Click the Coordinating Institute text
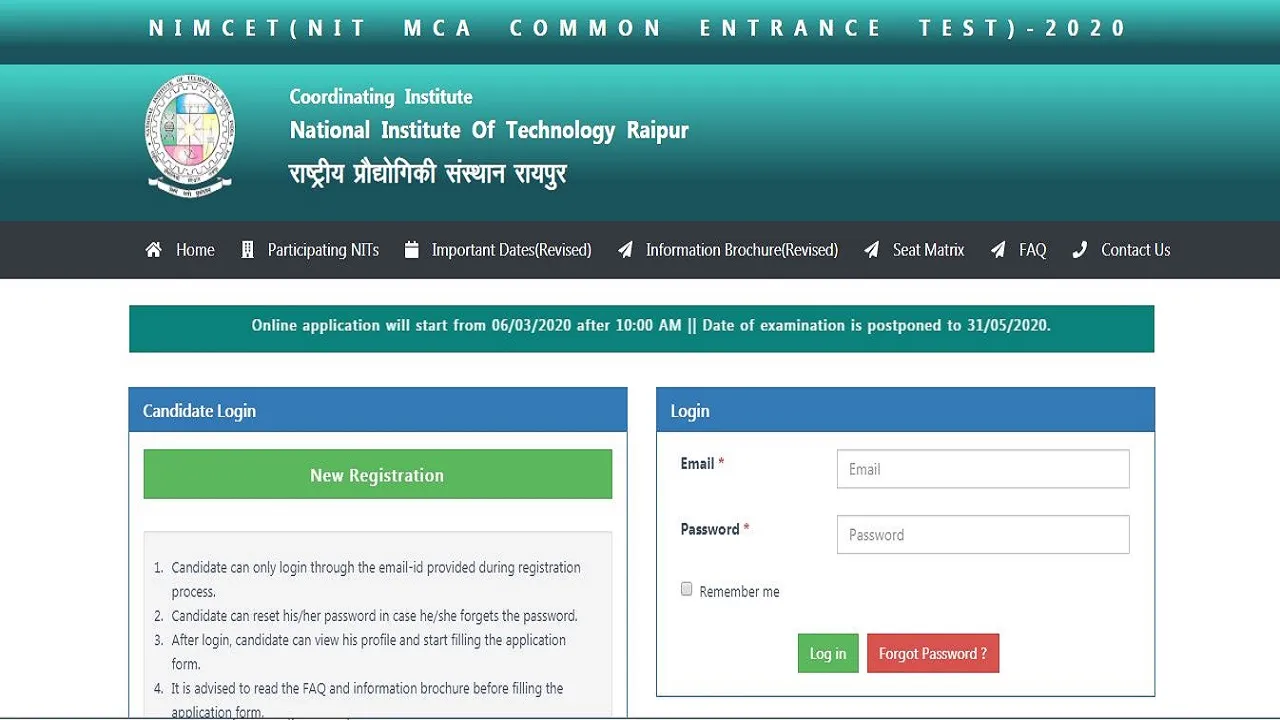 coord(381,97)
